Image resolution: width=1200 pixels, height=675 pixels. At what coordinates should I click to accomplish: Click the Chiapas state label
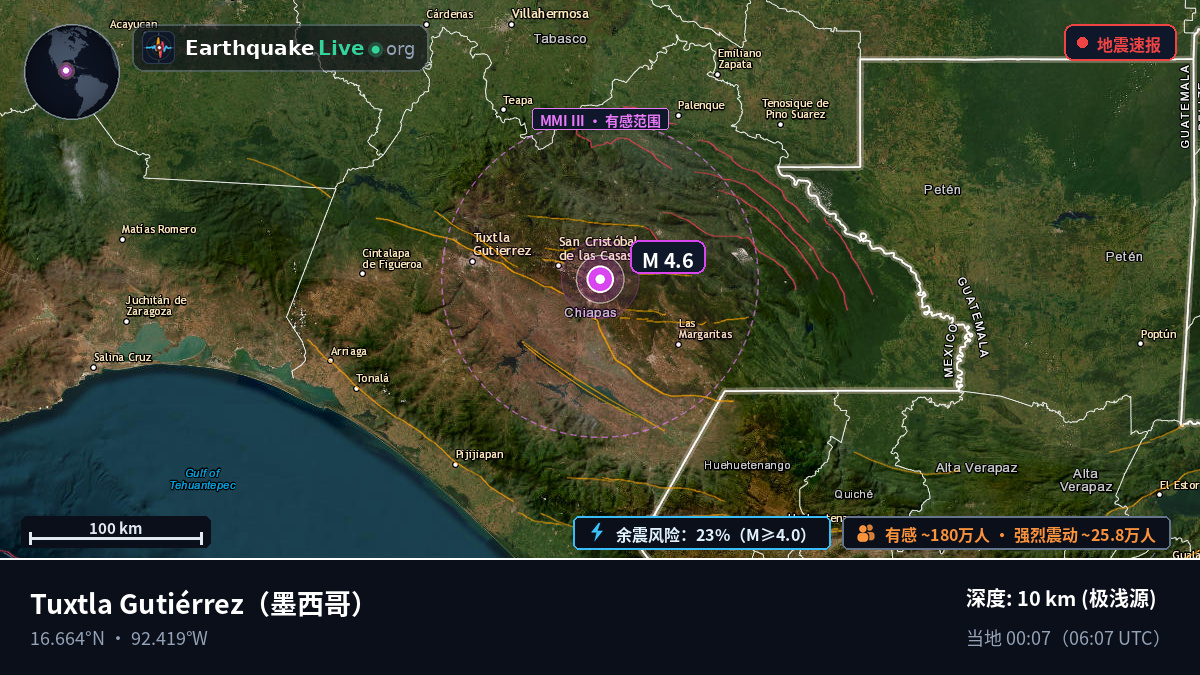coord(591,312)
